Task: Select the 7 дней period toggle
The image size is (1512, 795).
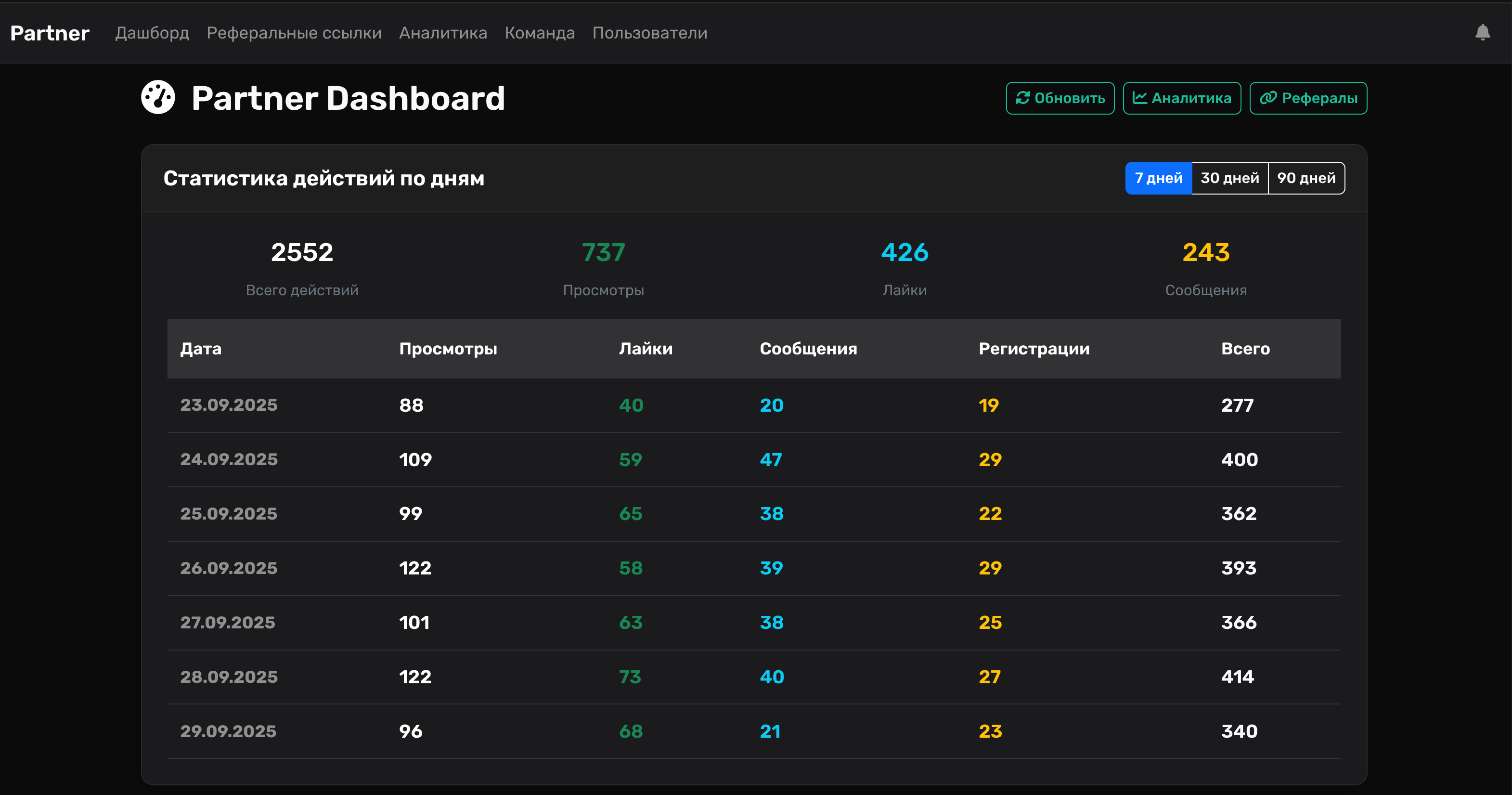Action: (1158, 178)
